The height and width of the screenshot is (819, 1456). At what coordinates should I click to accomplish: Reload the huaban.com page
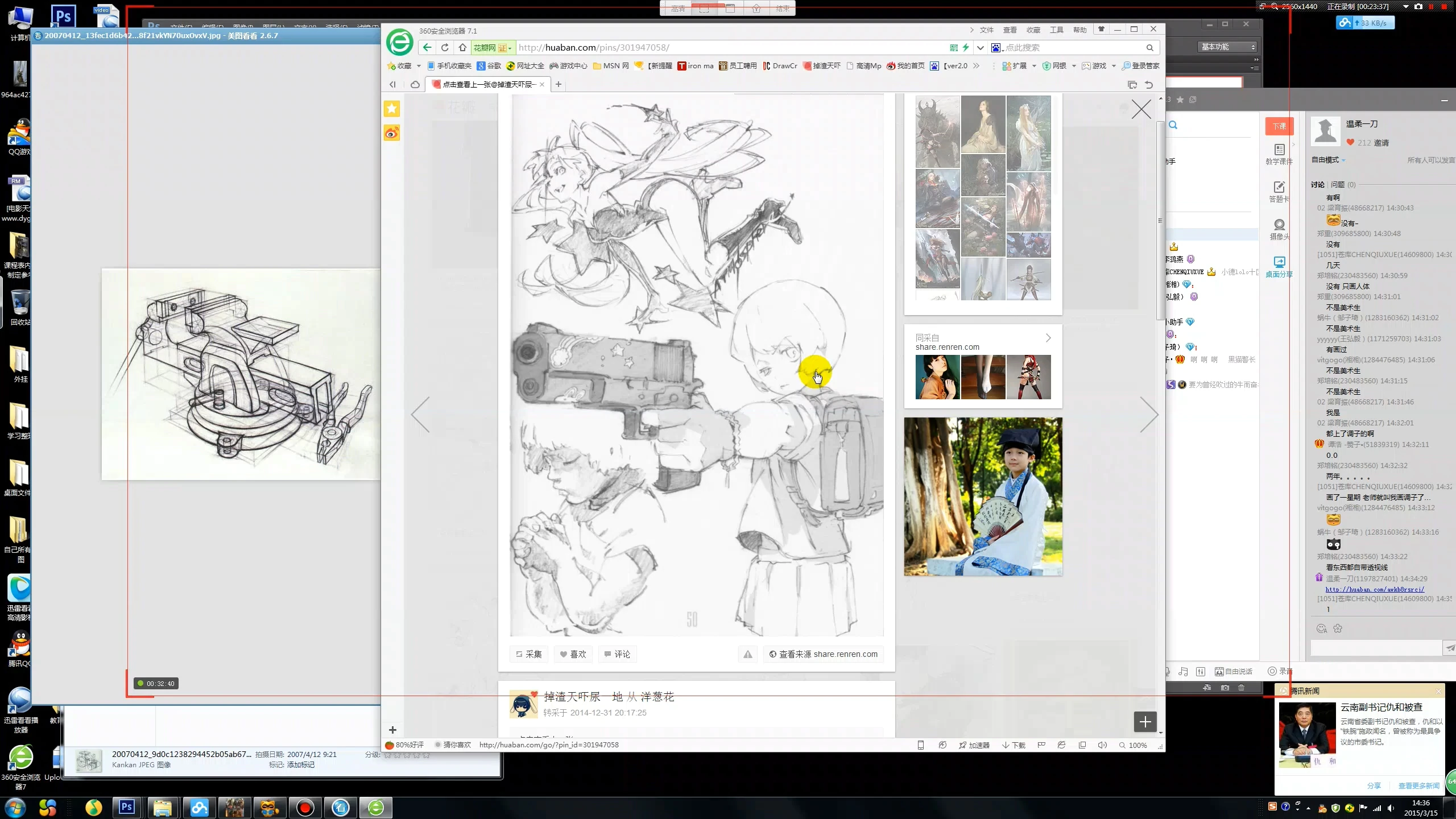click(x=445, y=48)
